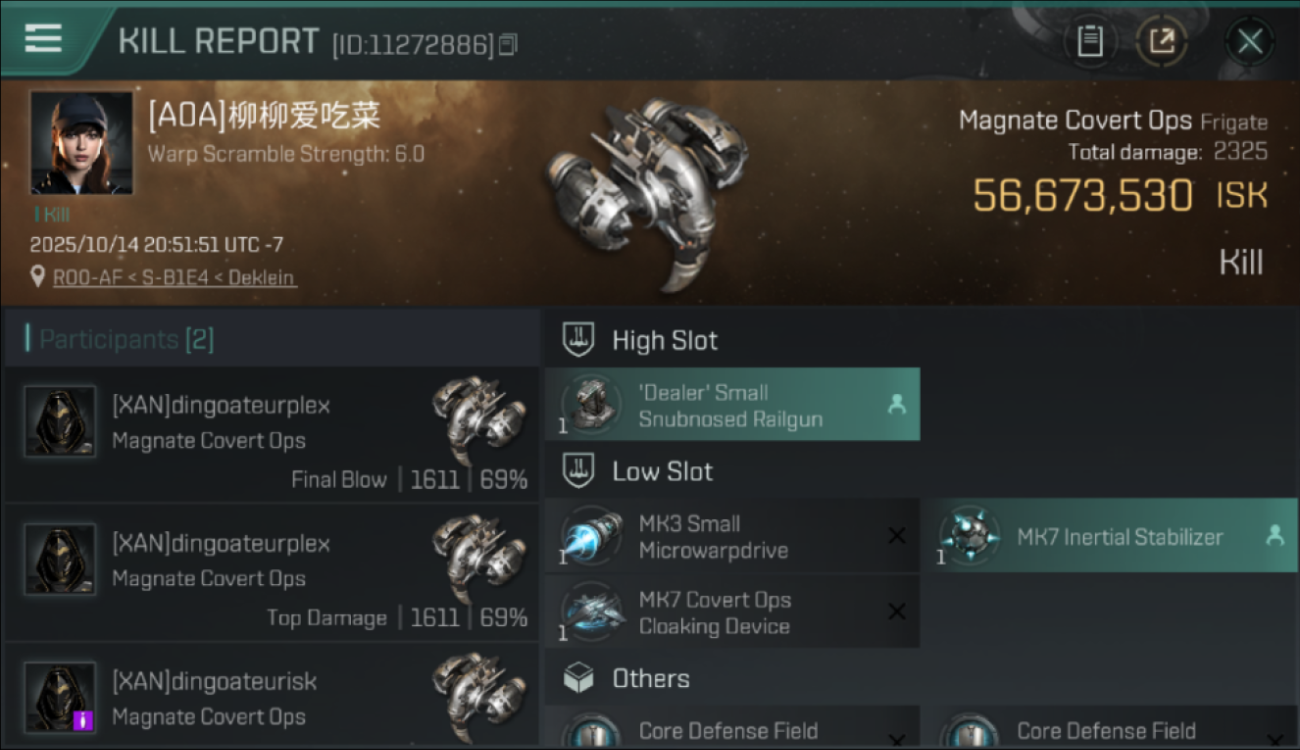Click the Magnate Covert Ops ship image
This screenshot has width=1300, height=750.
click(646, 189)
